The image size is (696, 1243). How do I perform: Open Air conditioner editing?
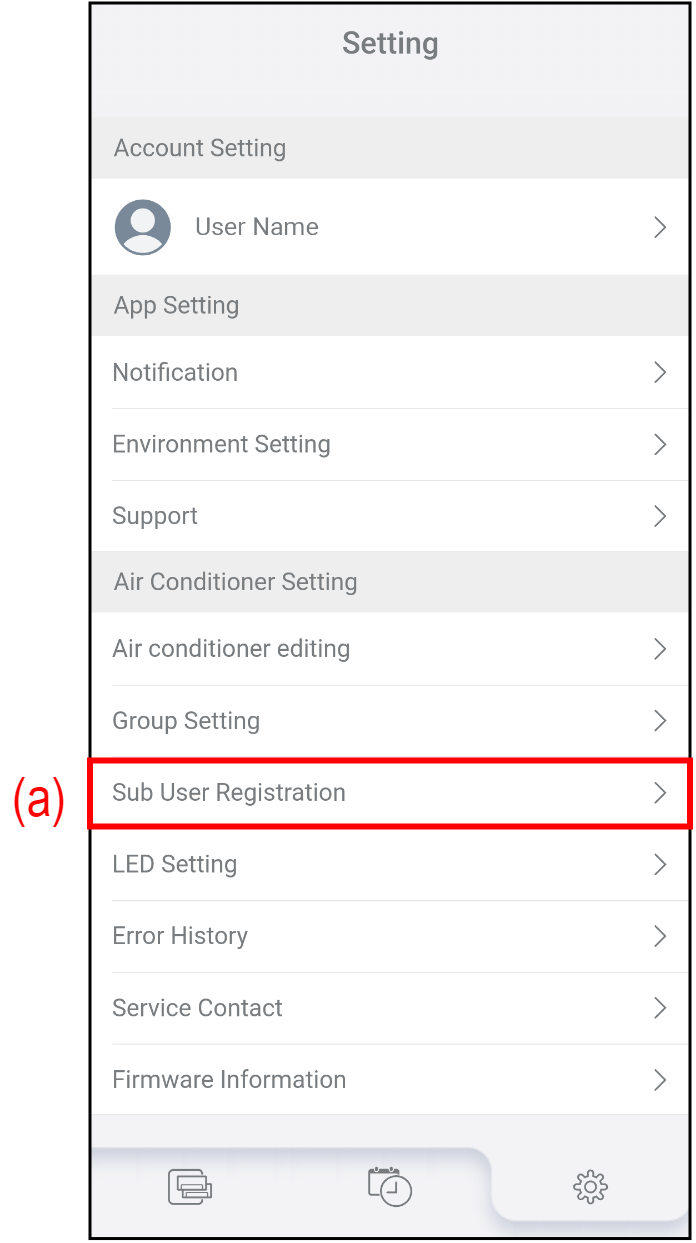[x=231, y=649]
